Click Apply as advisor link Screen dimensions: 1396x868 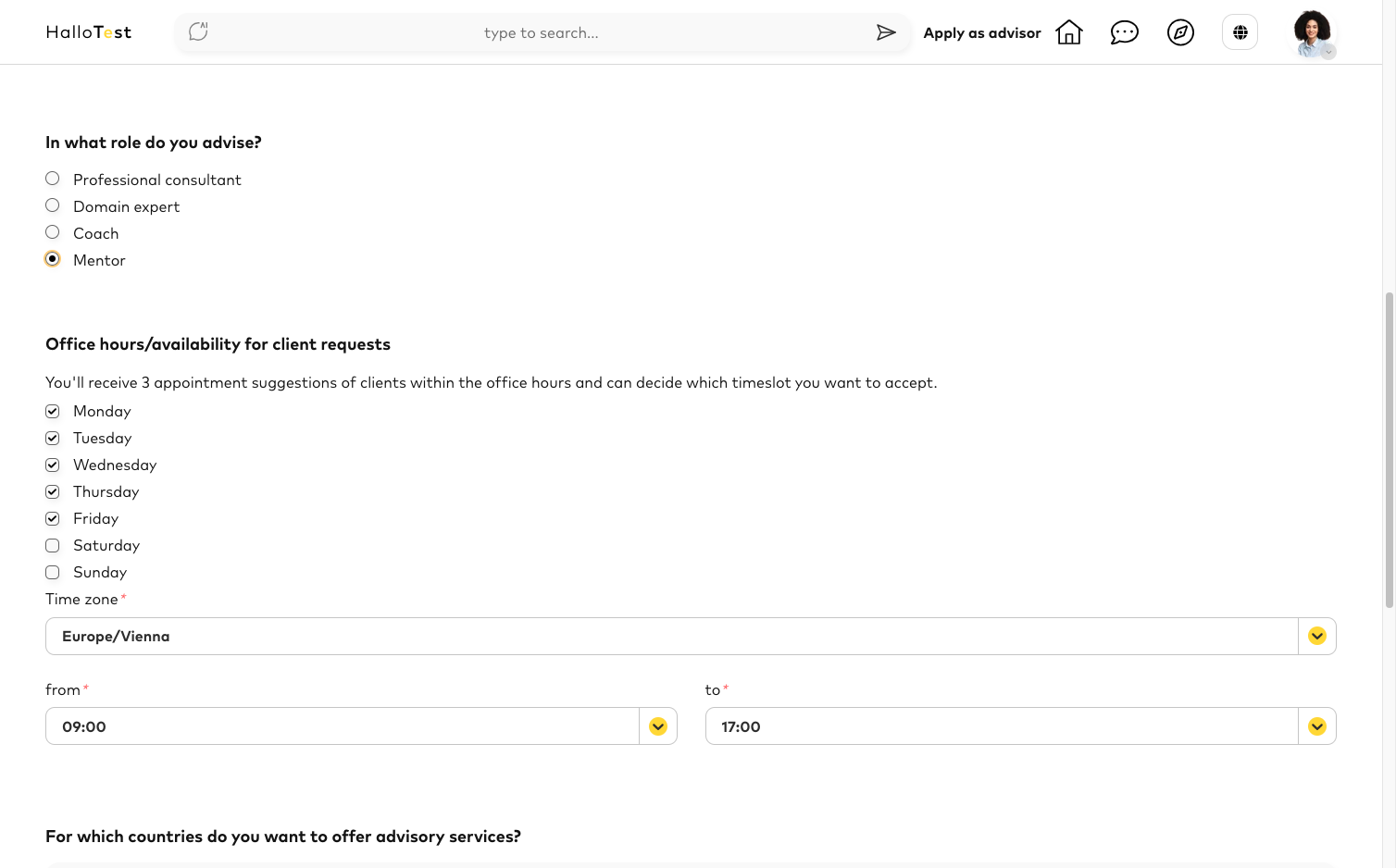point(982,32)
